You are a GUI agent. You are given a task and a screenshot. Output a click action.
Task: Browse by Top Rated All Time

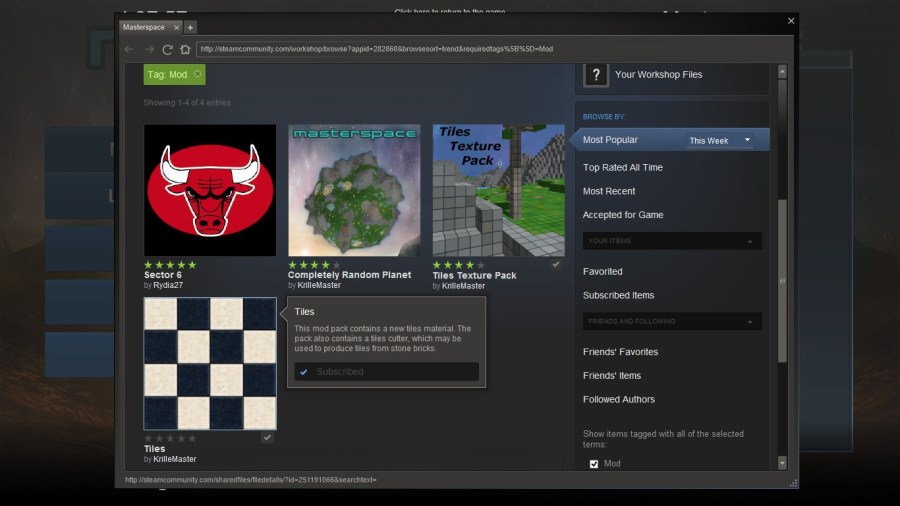pos(622,168)
